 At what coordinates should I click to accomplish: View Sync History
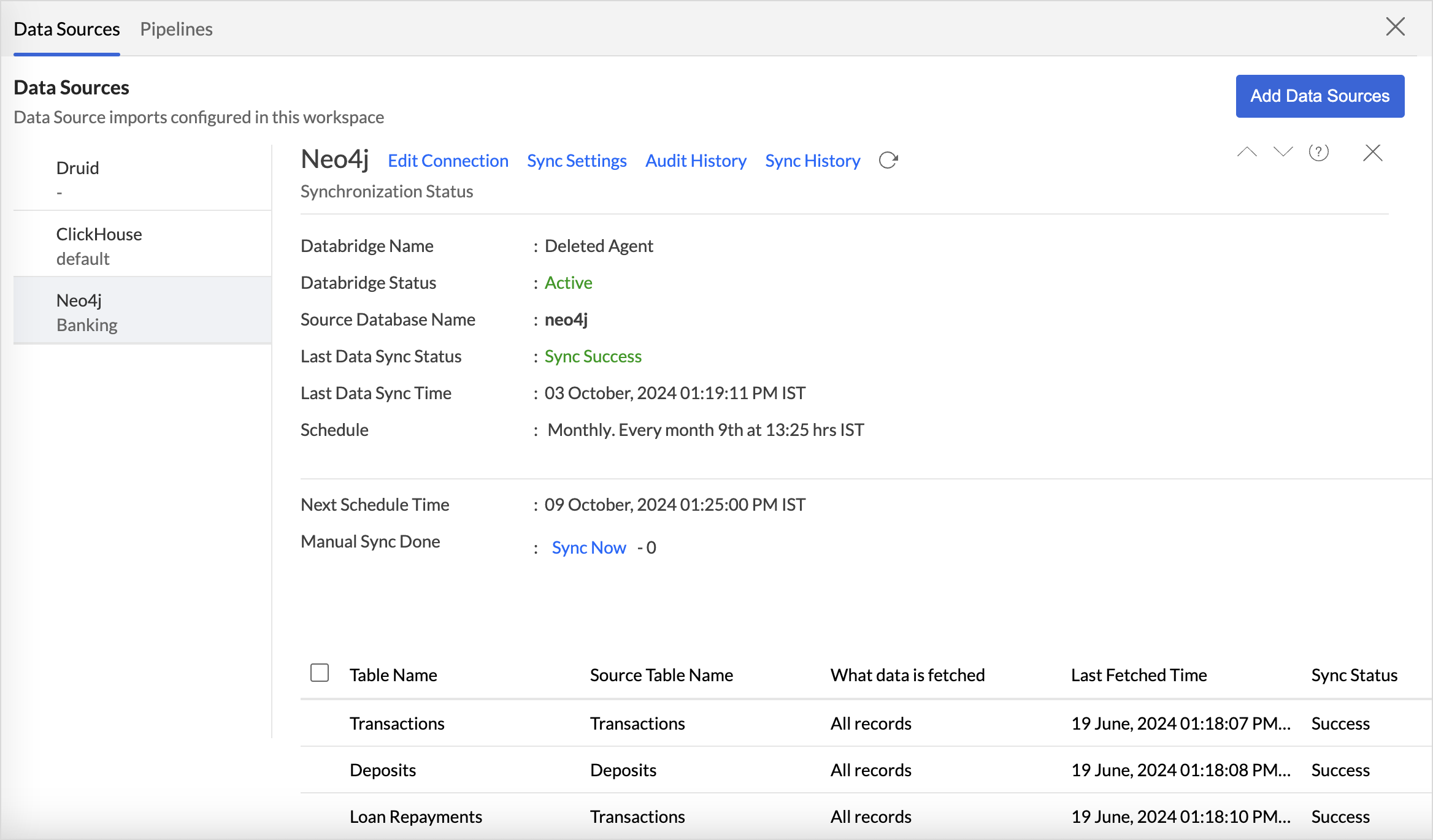click(812, 161)
